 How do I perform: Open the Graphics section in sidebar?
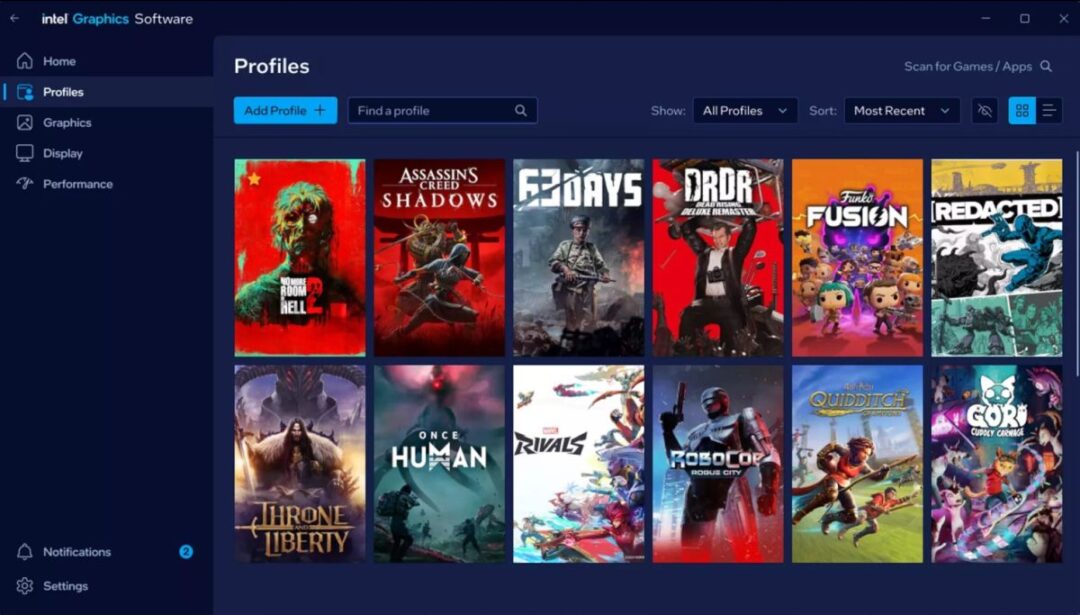pyautogui.click(x=67, y=123)
